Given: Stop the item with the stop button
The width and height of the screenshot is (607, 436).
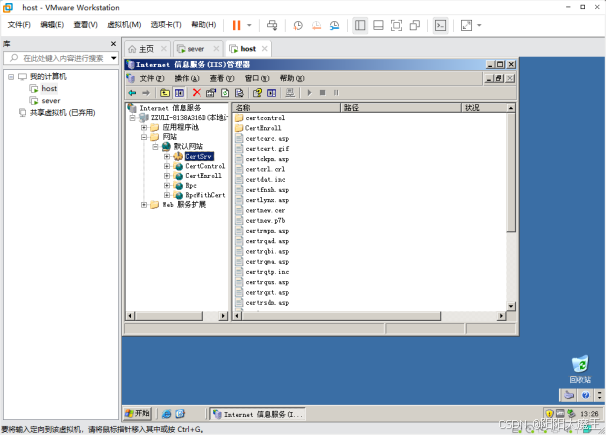Looking at the screenshot, I should tap(322, 93).
